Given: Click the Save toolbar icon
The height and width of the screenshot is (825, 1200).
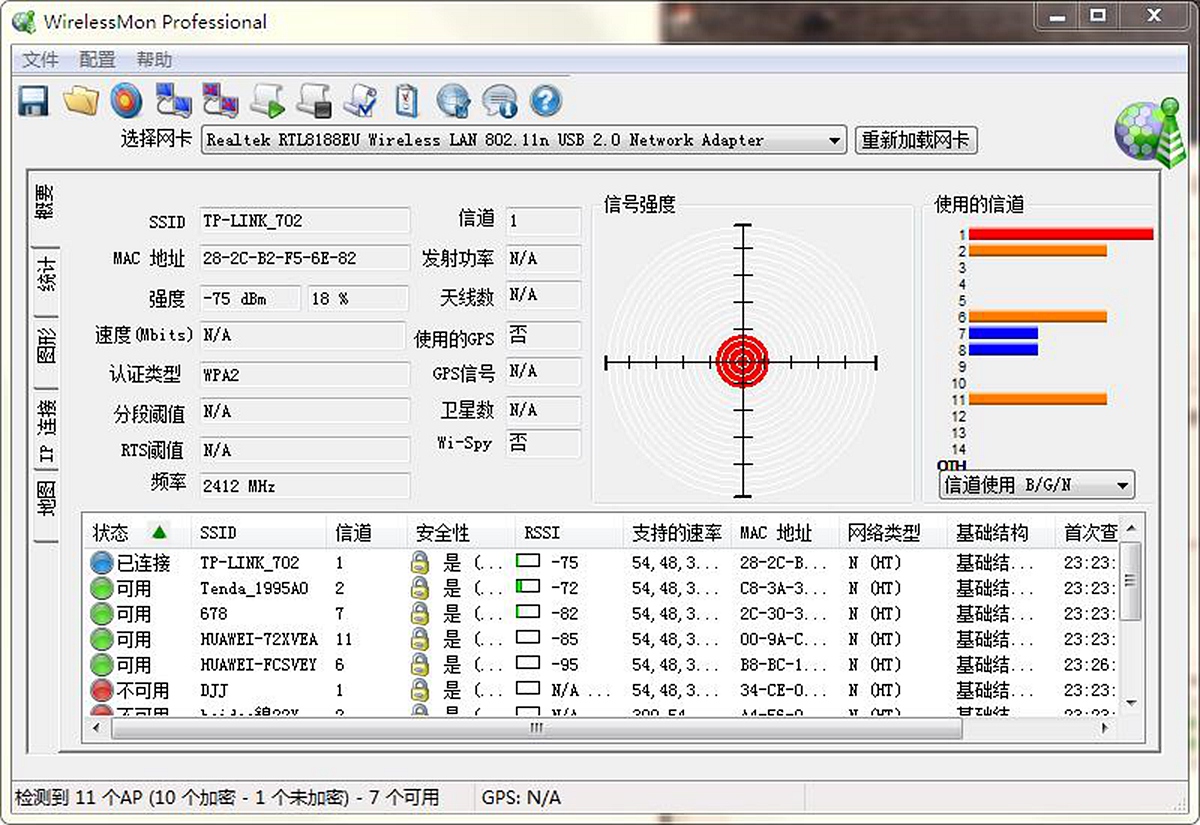Looking at the screenshot, I should [33, 100].
